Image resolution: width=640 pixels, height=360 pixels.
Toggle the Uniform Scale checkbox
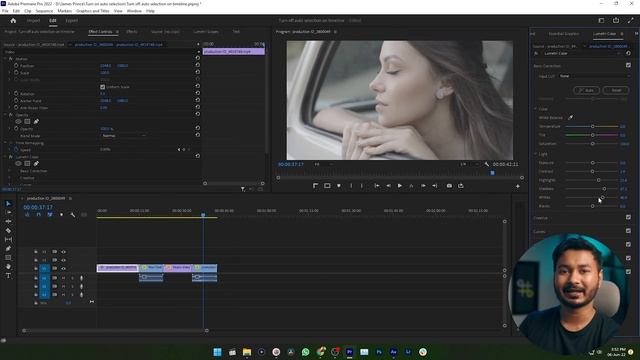click(102, 87)
